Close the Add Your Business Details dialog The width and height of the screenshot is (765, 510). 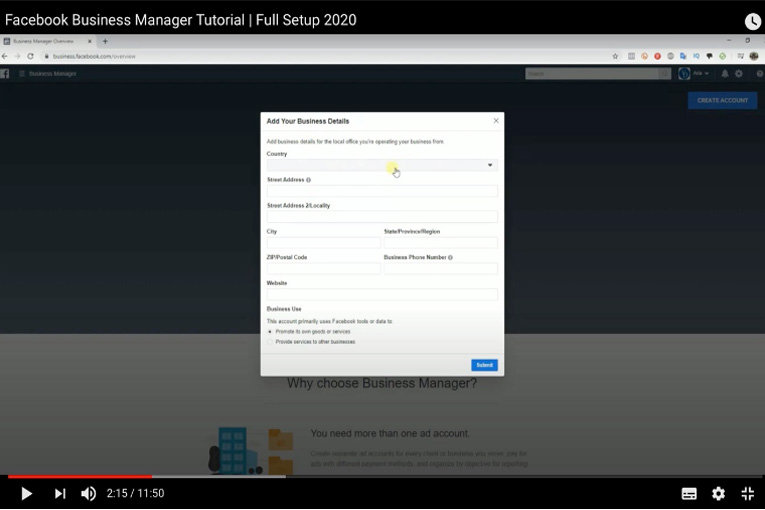[x=496, y=121]
